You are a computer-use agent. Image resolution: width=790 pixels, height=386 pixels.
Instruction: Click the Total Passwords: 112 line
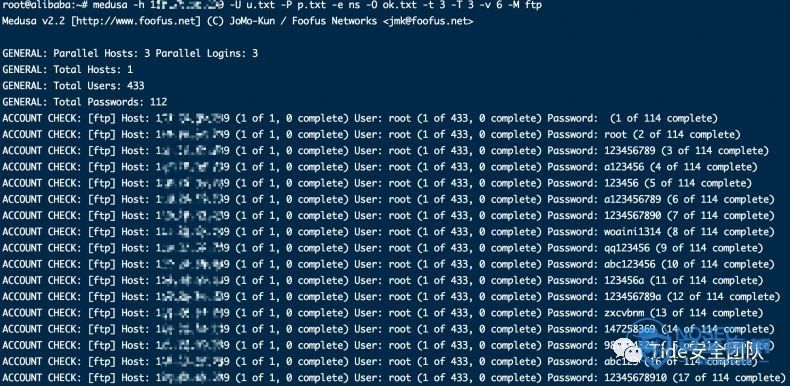85,102
